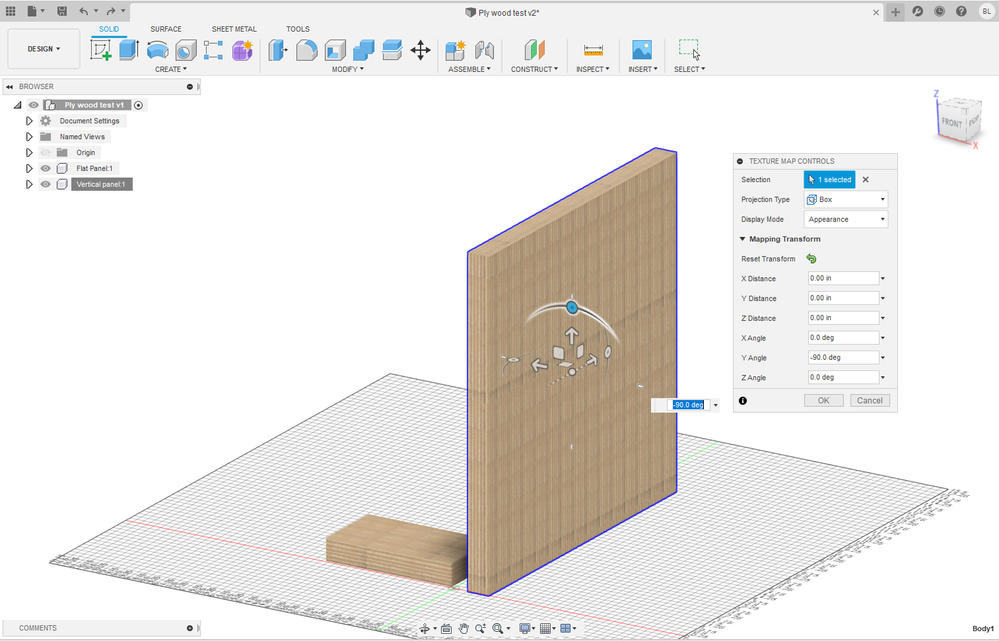Switch to the TOOLS tab
This screenshot has height=641, width=999.
[x=298, y=29]
